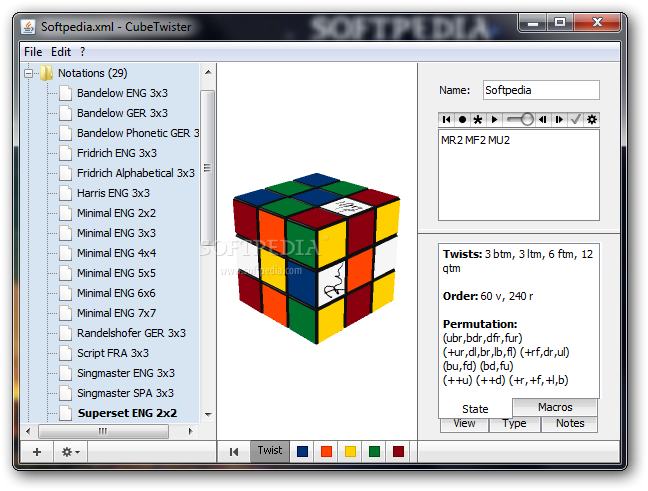Click the tree's vertical scrollbar thumb
Screen dimensions: 648x491
pyautogui.click(x=207, y=168)
